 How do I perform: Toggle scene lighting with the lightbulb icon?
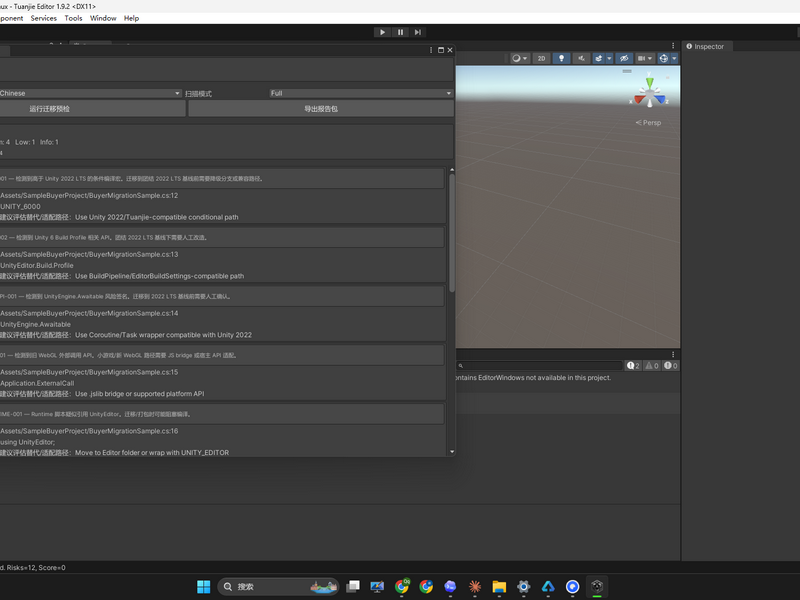561,58
